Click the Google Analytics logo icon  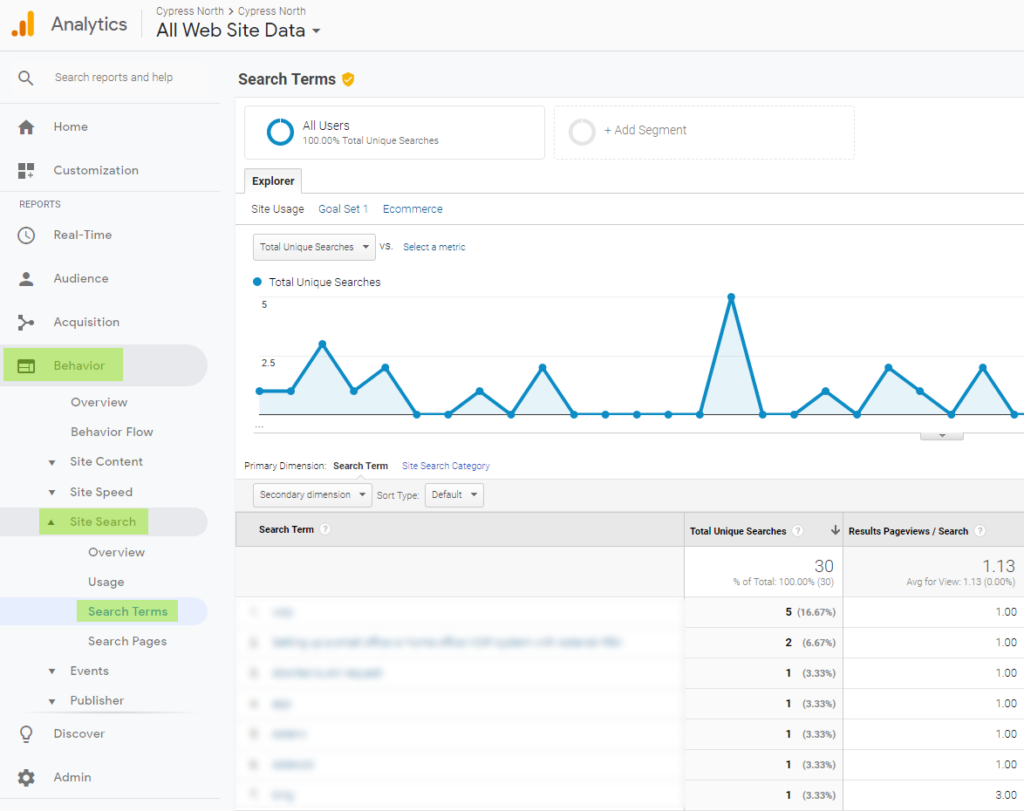(24, 25)
